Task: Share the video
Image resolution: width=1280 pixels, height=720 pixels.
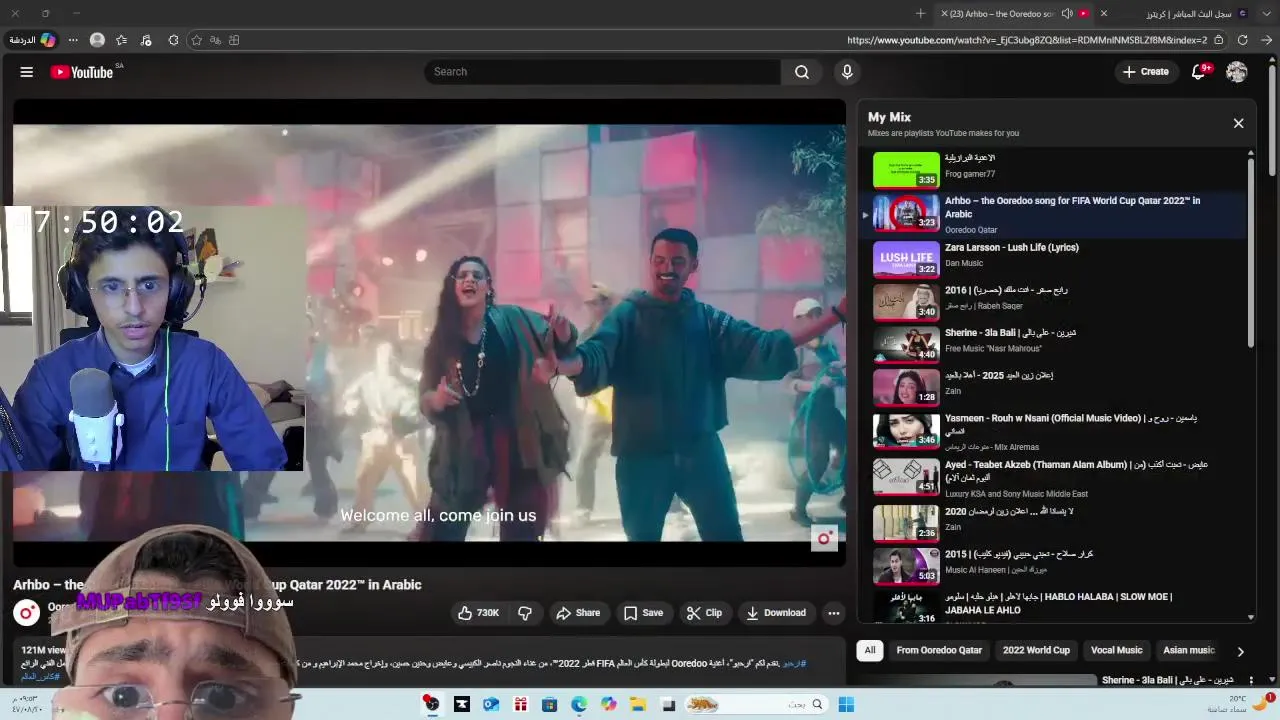Action: [x=578, y=613]
